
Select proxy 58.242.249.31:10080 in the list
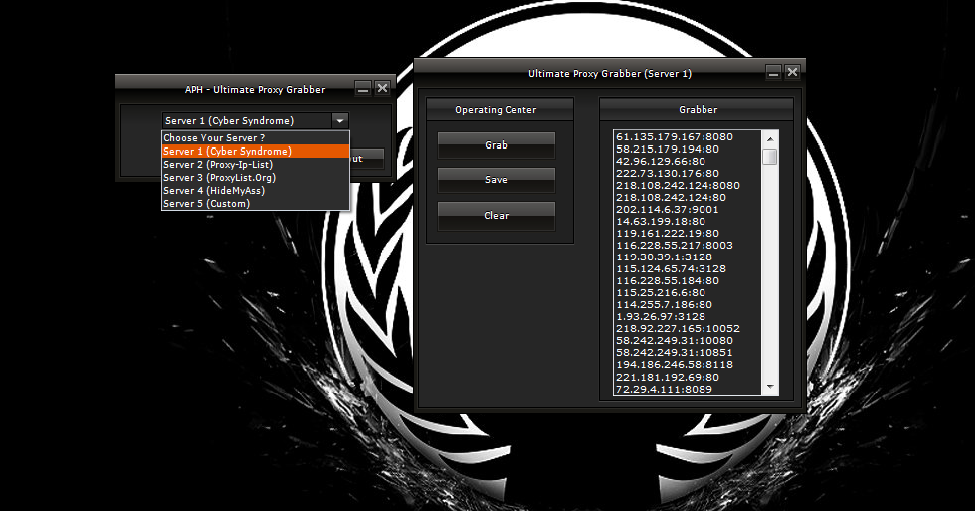(674, 341)
